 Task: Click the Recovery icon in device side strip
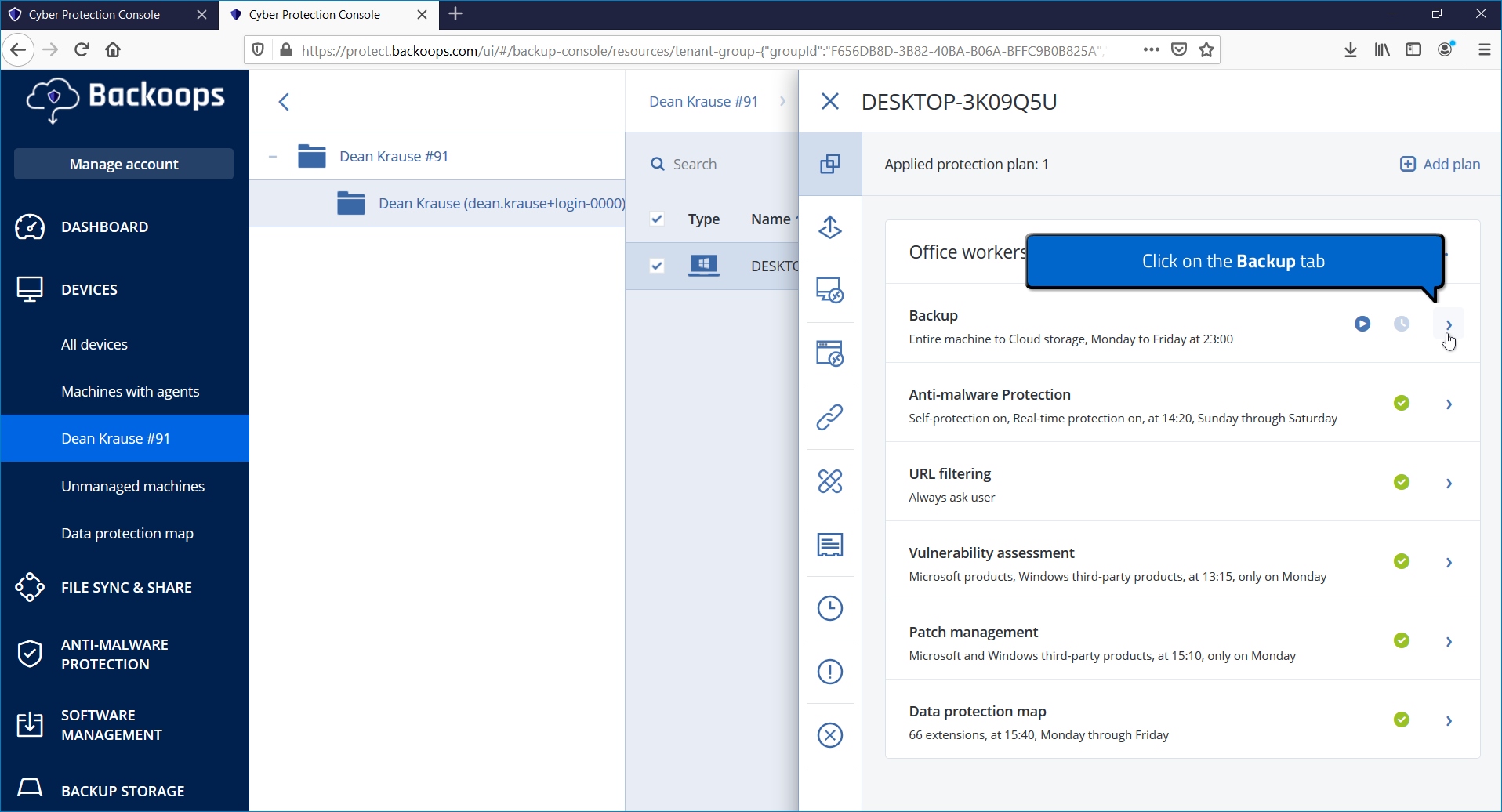coord(830,227)
